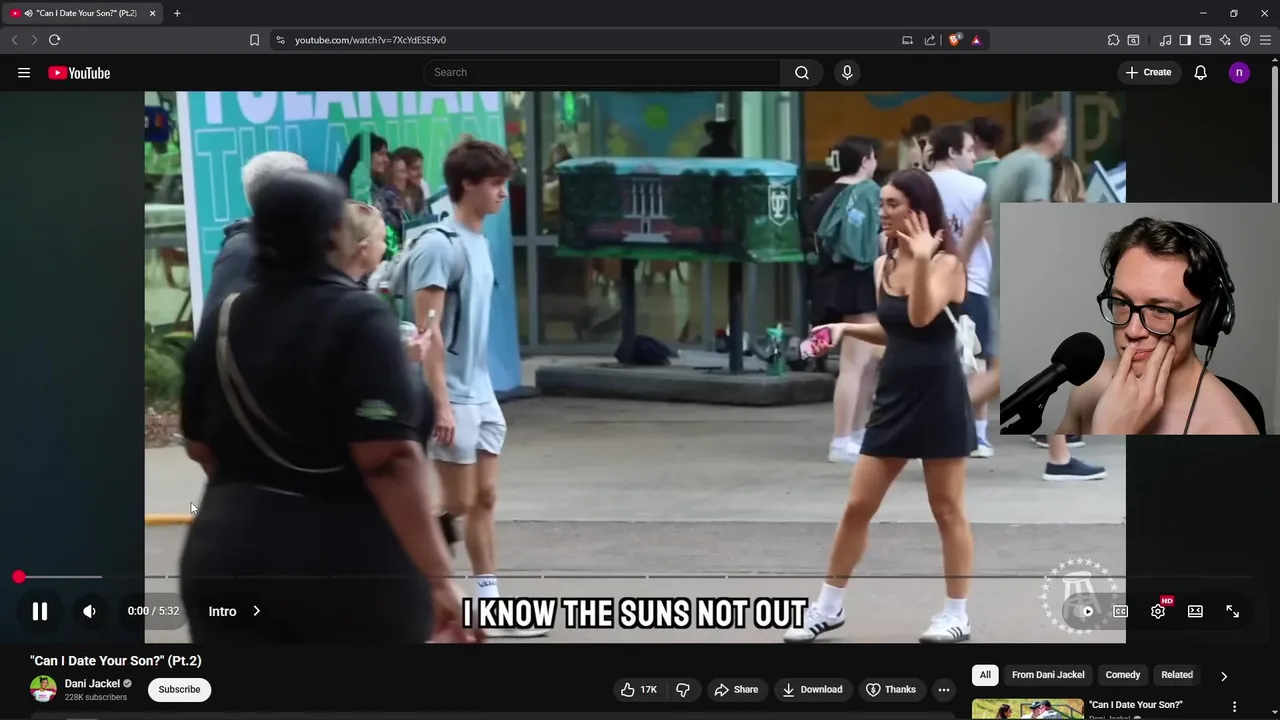The height and width of the screenshot is (720, 1280).
Task: Select the From Dani Jackel chip
Action: click(x=1048, y=675)
